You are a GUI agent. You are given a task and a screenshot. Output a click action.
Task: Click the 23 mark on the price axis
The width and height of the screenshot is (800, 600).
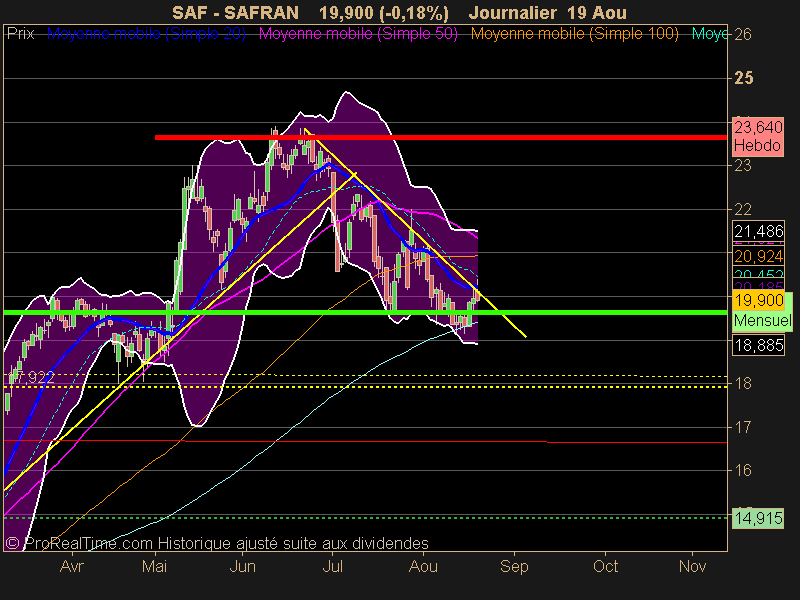coord(743,165)
